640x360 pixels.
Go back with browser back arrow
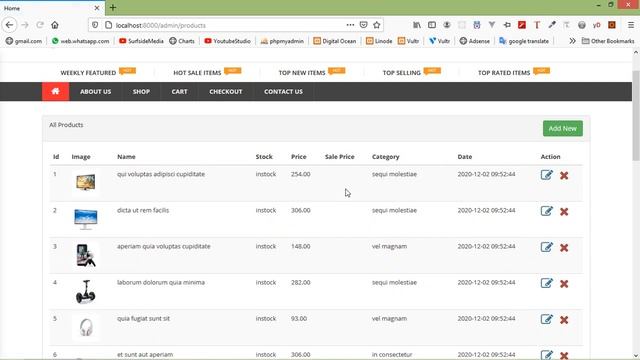coord(9,25)
